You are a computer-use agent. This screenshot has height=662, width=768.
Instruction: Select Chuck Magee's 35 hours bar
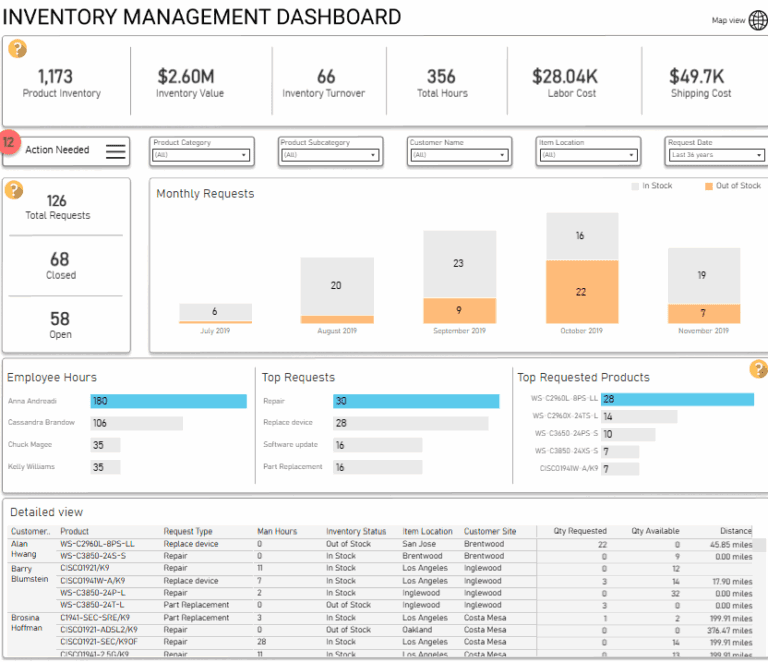(x=105, y=445)
